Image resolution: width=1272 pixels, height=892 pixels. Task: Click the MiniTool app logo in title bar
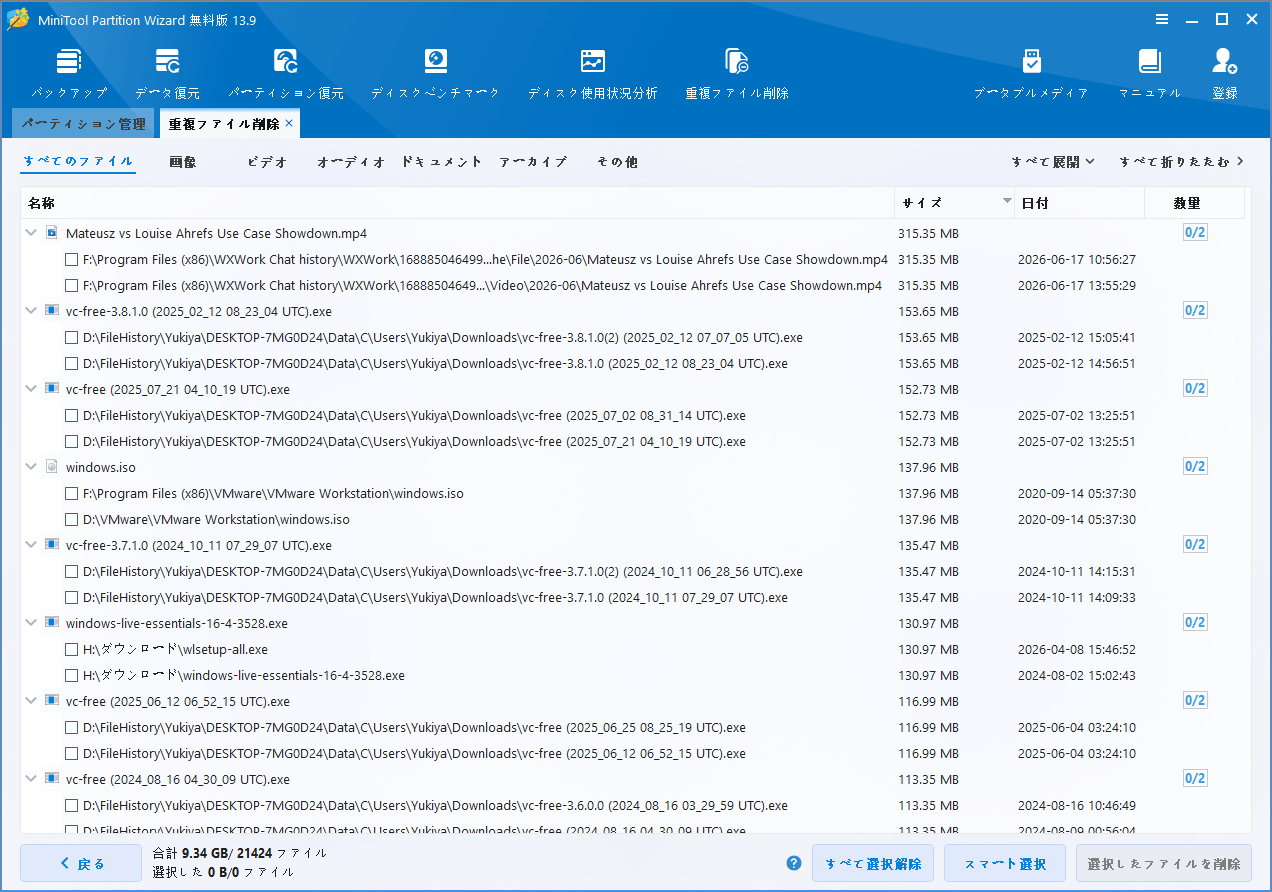coord(18,19)
